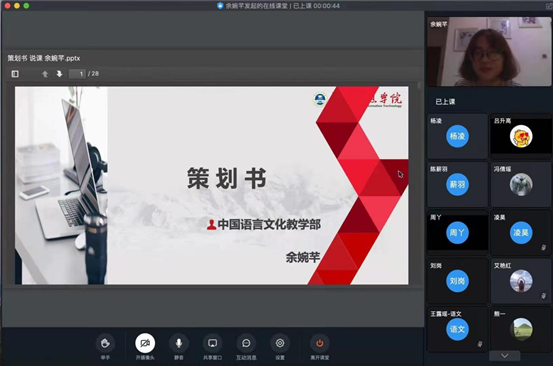This screenshot has width=553, height=366.
Task: Click muted mic icon on 艾艳红 tile
Action: [x=543, y=296]
